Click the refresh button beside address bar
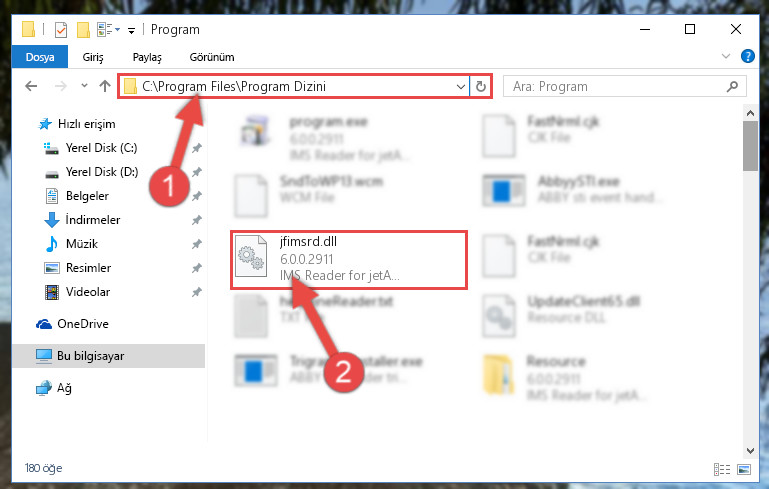This screenshot has height=489, width=769. pos(481,86)
